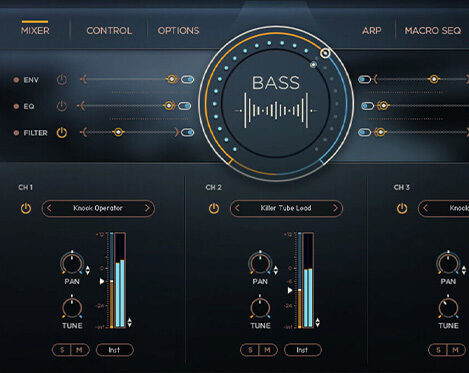This screenshot has width=469, height=373.
Task: Switch to the MIXER tab
Action: point(35,31)
